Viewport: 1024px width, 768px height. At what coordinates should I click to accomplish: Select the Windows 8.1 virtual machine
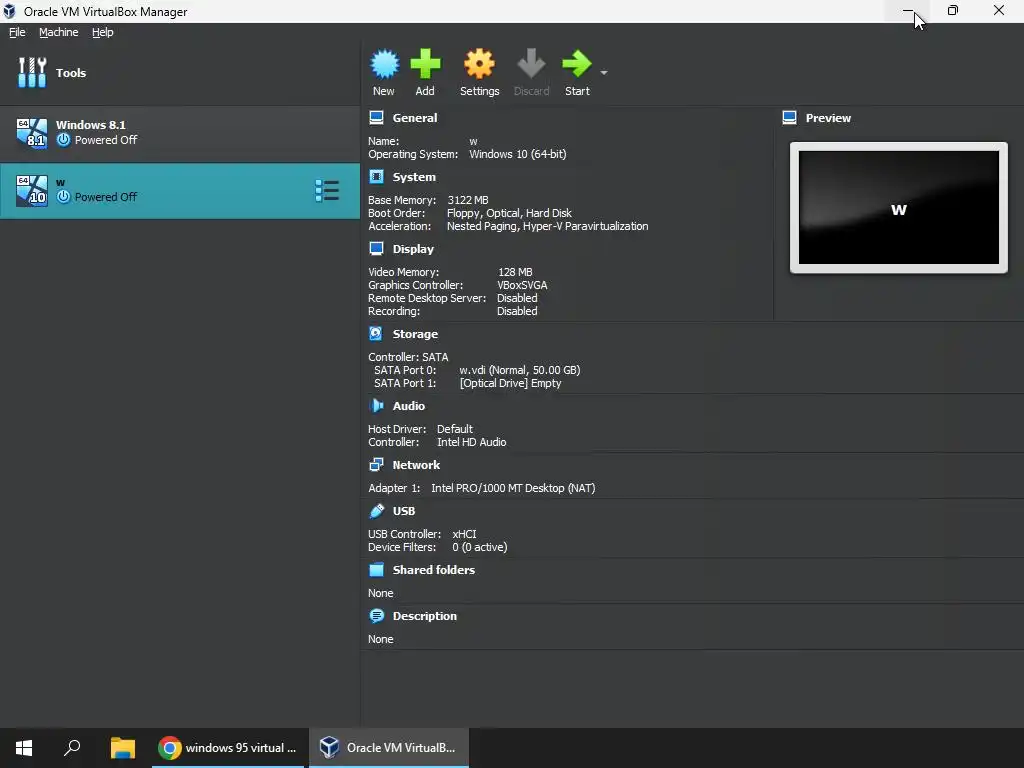[x=180, y=134]
